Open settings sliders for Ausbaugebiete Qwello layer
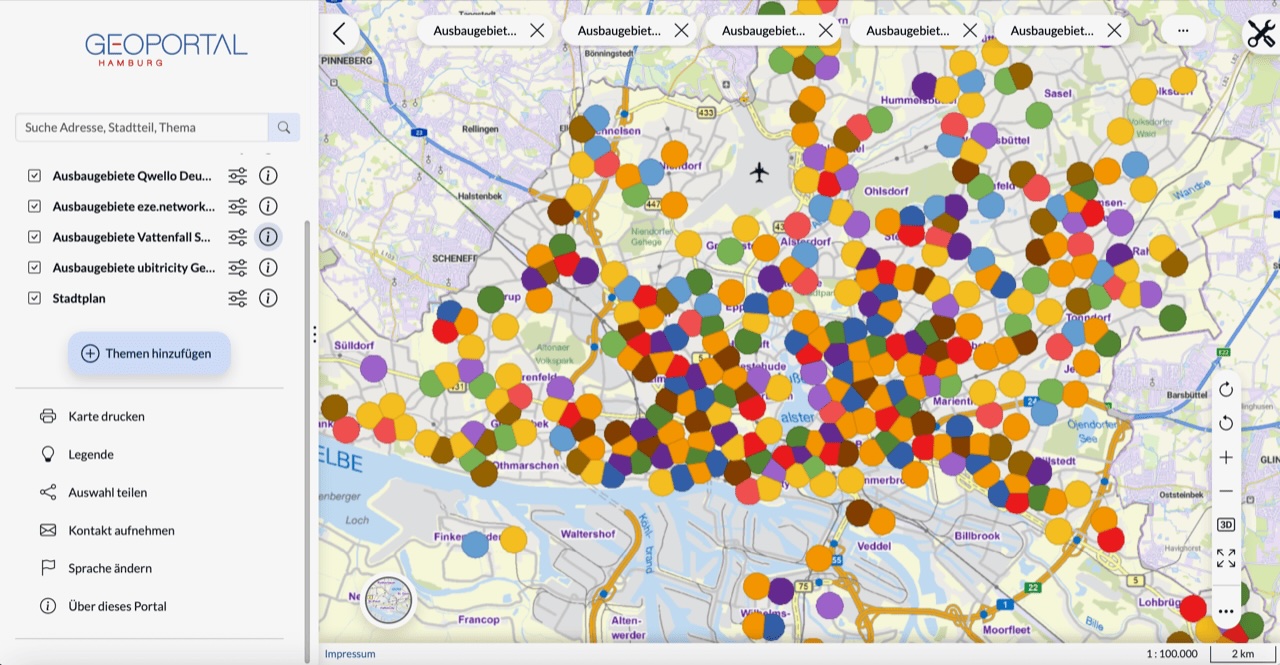 (x=237, y=176)
